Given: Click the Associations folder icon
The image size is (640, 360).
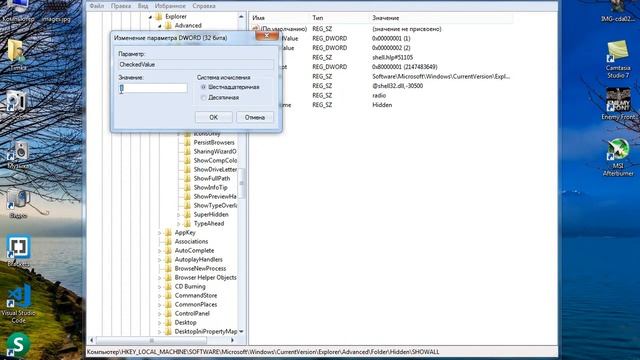Looking at the screenshot, I should pyautogui.click(x=168, y=241).
